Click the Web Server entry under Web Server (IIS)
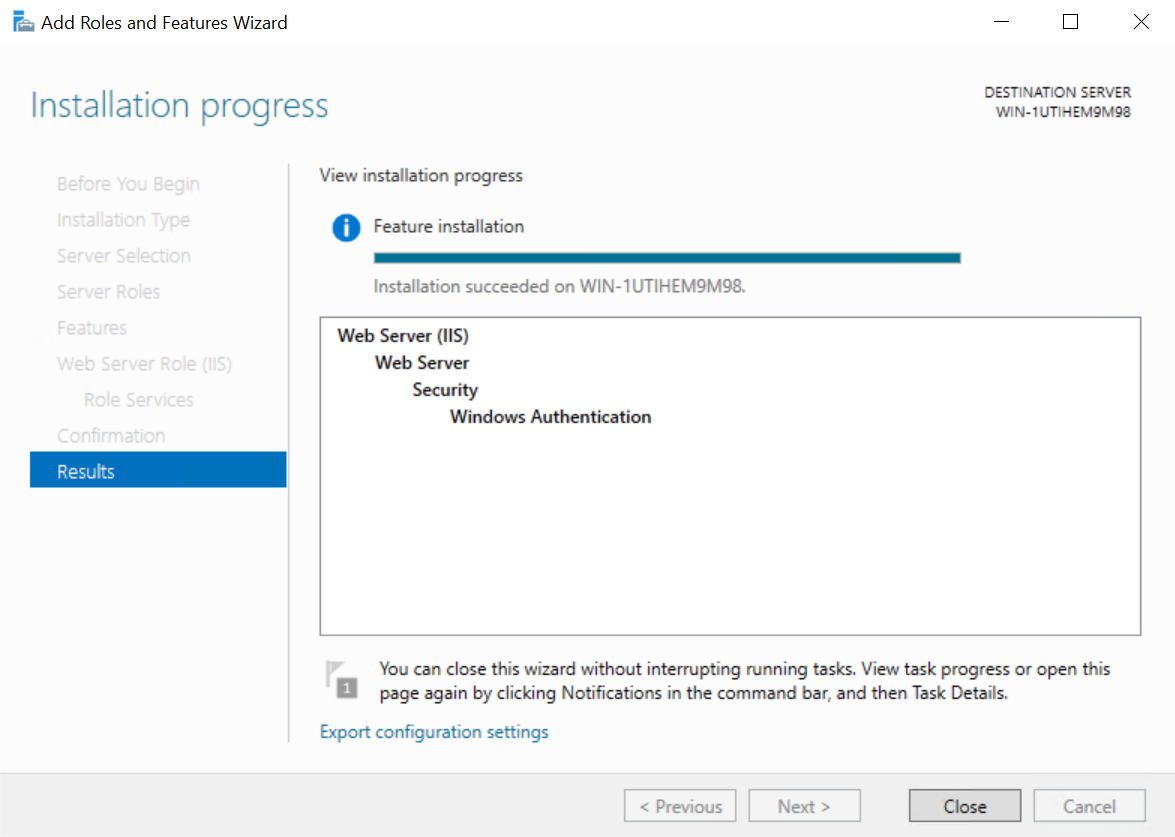Image resolution: width=1175 pixels, height=837 pixels. click(422, 363)
